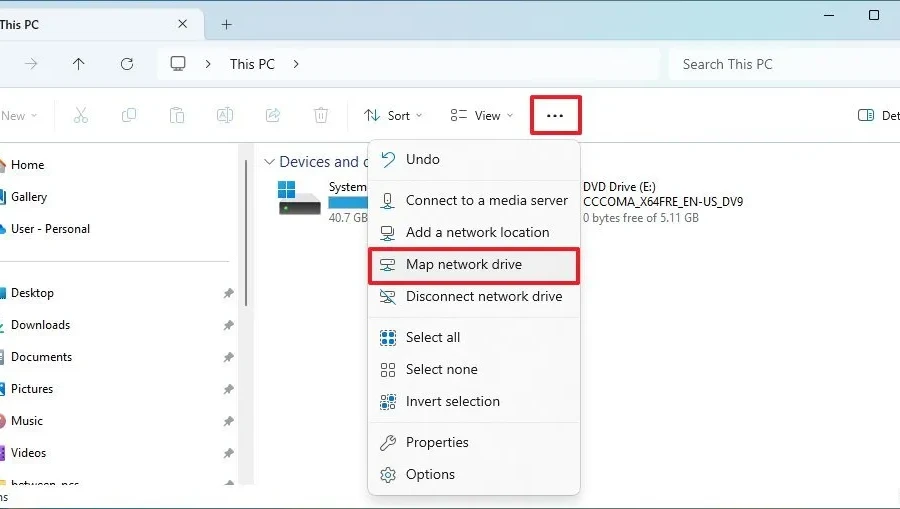Select Disconnect network drive
Image resolution: width=900 pixels, height=509 pixels.
pyautogui.click(x=474, y=297)
